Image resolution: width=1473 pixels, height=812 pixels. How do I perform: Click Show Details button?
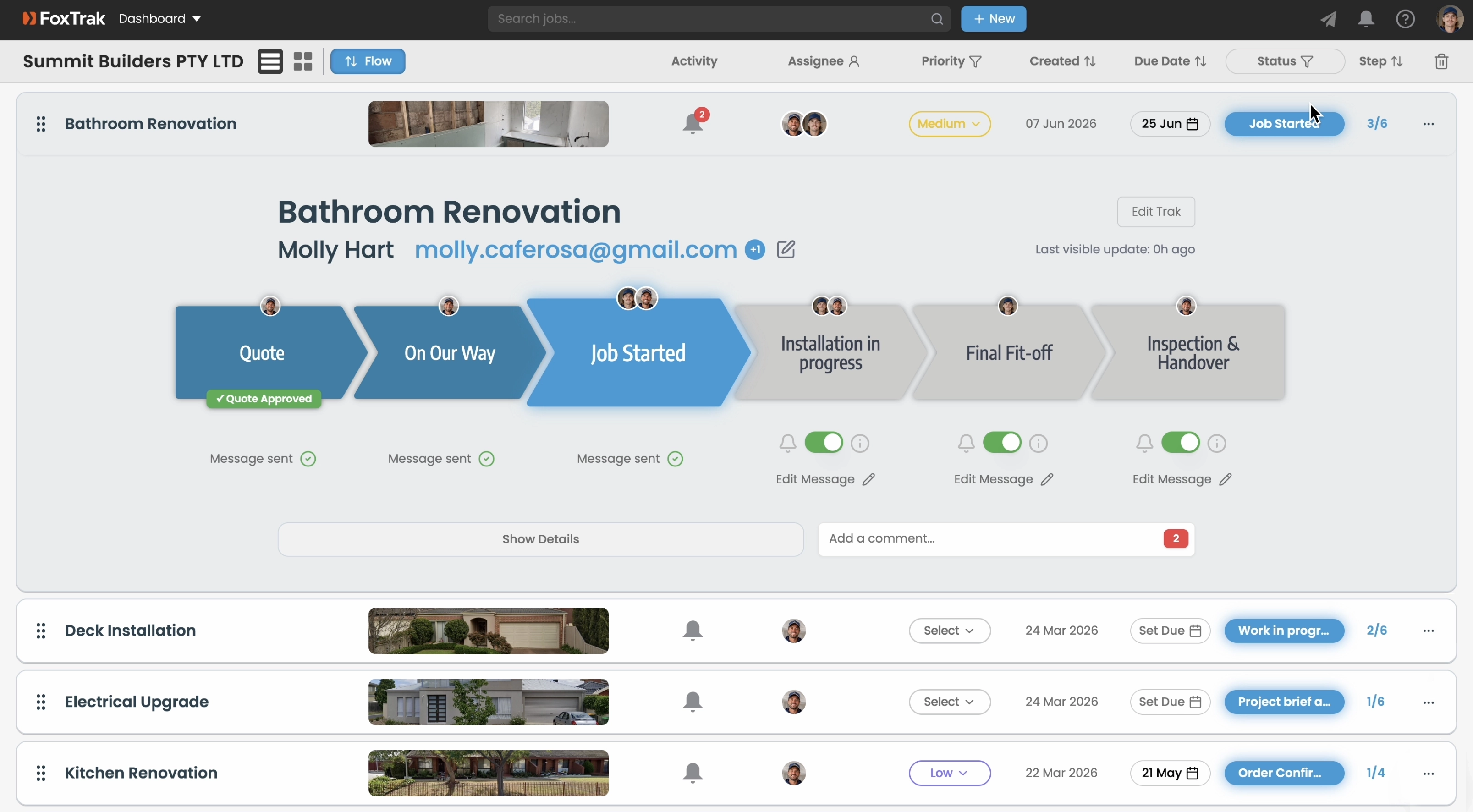pyautogui.click(x=540, y=539)
